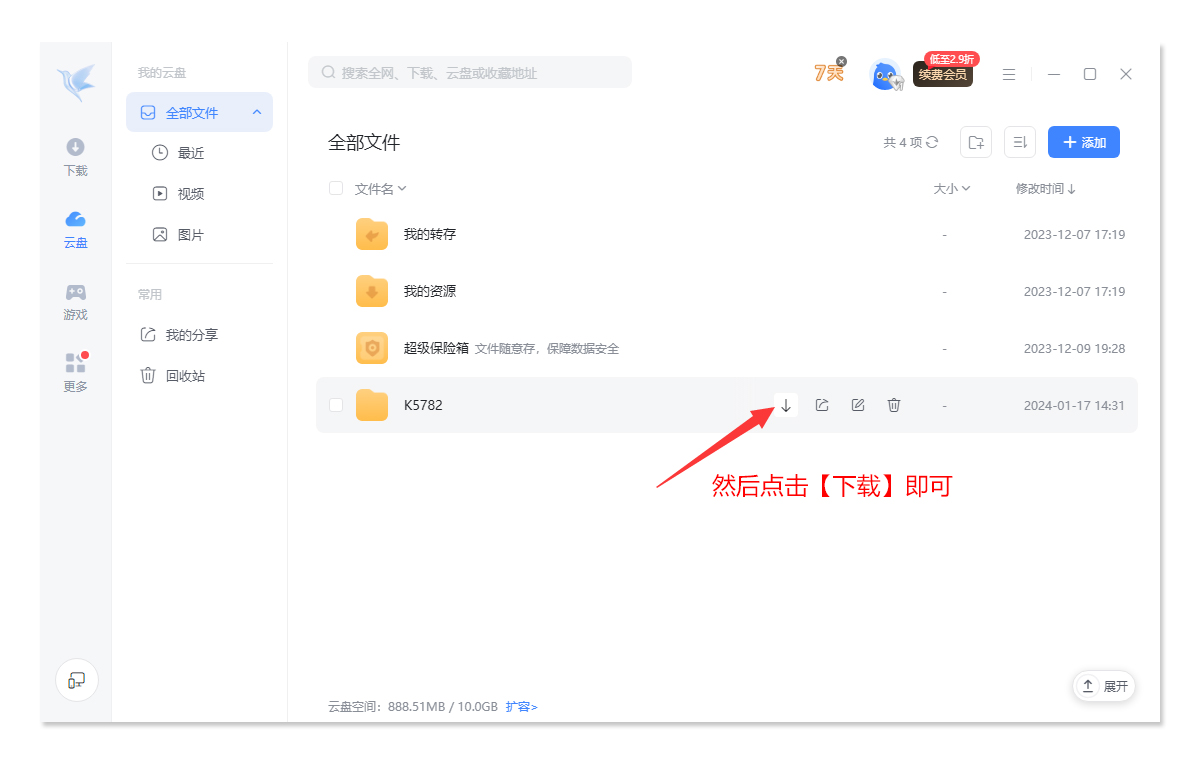Click the 扩容 link for cloud space
Screen dimensions: 1200x764
tap(521, 706)
